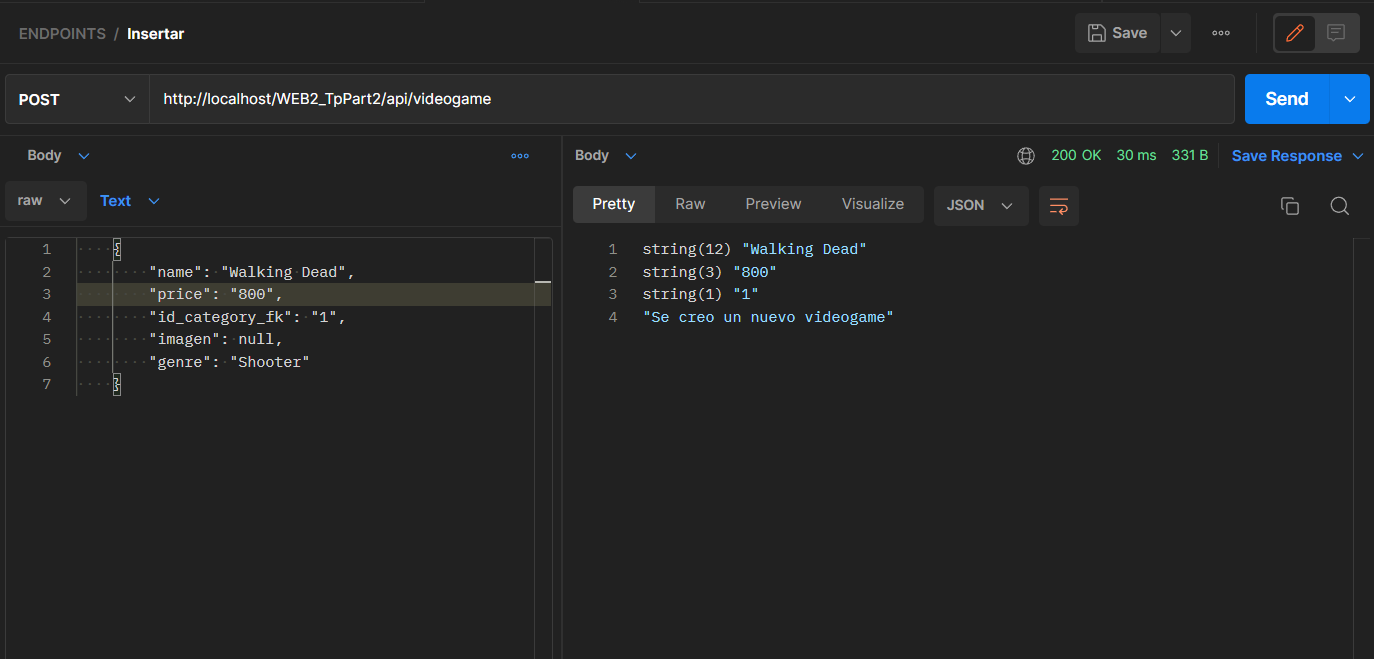Screen dimensions: 1374x659
Task: Open the search in response icon
Action: [x=1339, y=205]
